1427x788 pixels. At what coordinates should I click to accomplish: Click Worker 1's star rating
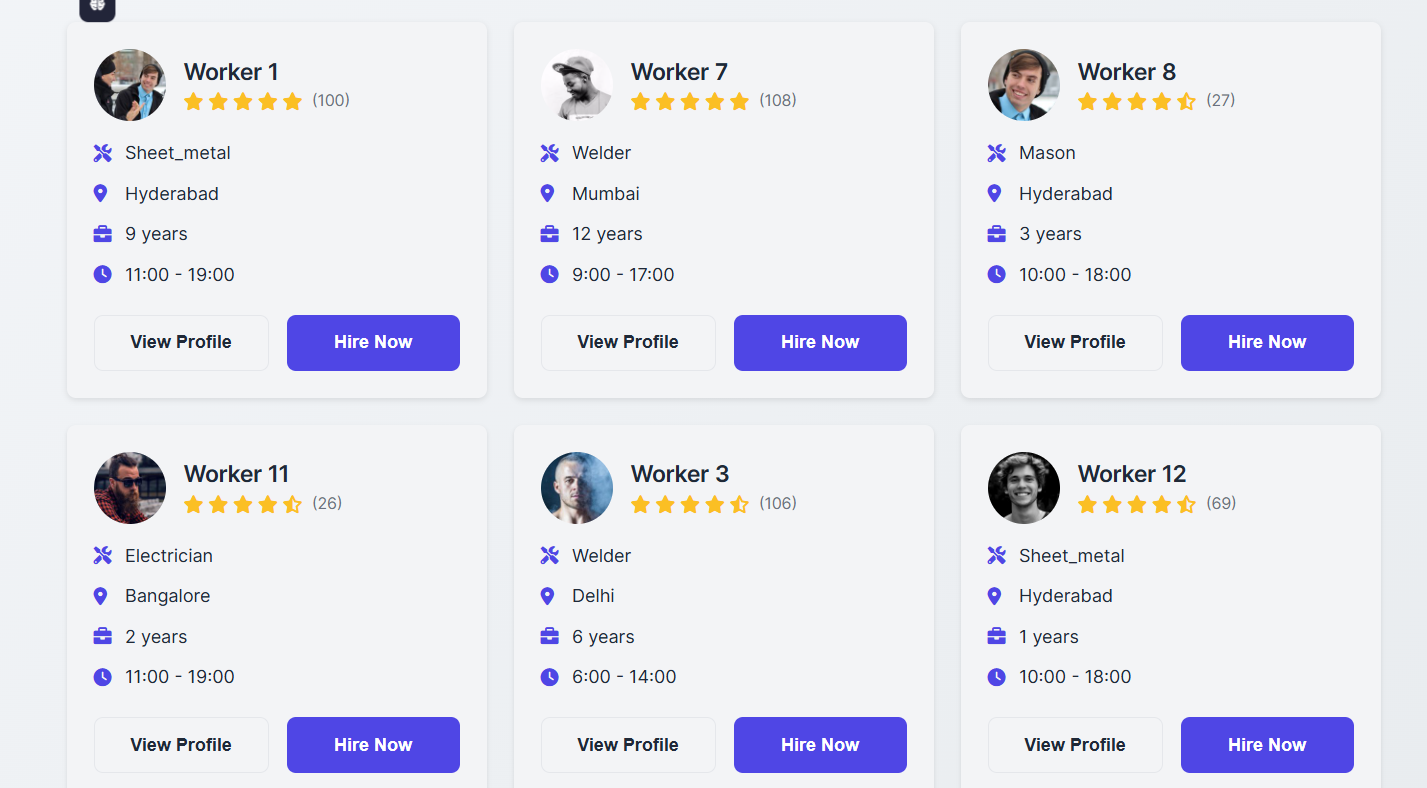[243, 101]
